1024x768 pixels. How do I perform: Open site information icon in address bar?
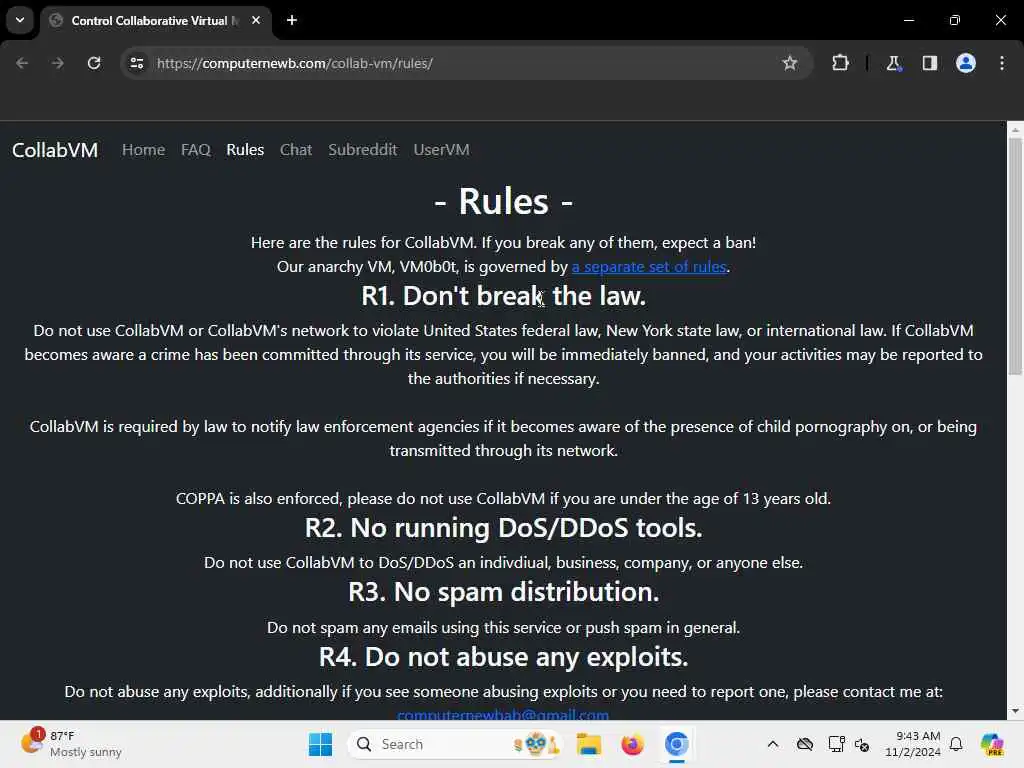point(136,63)
